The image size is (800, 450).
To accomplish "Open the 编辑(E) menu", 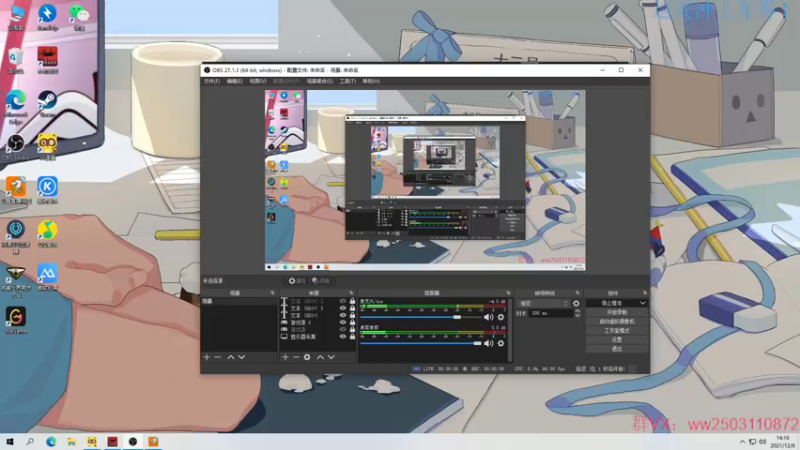I will click(235, 81).
